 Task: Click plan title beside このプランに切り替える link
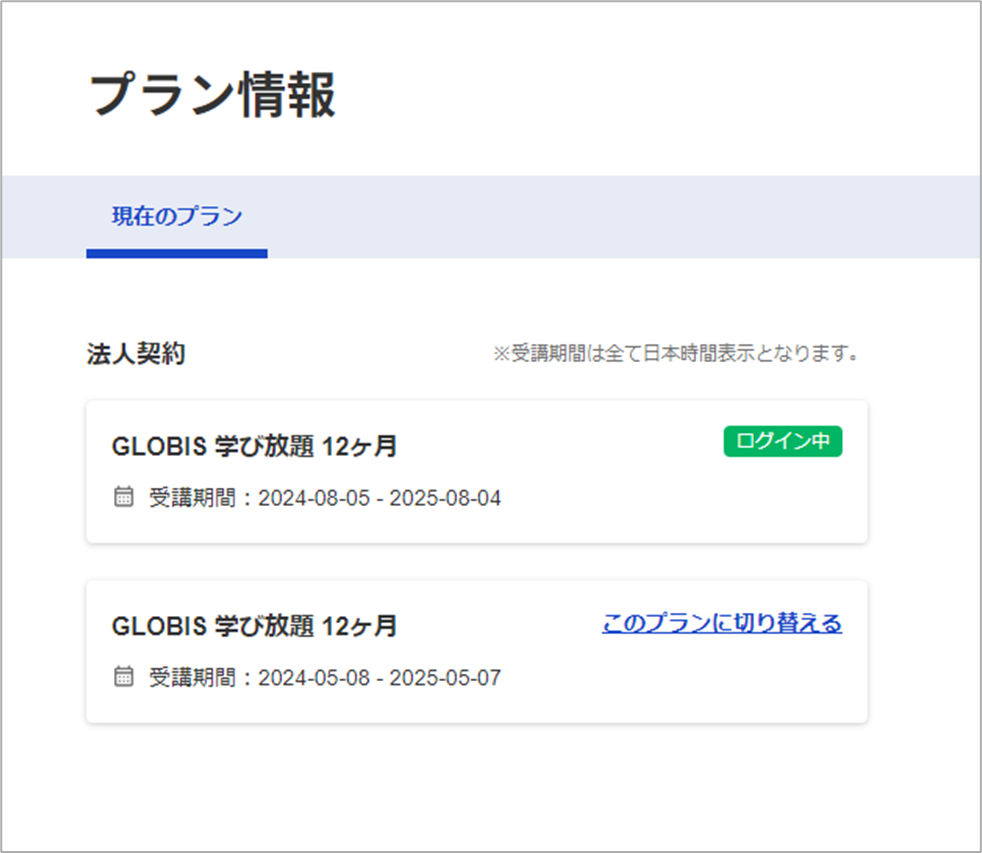(254, 626)
